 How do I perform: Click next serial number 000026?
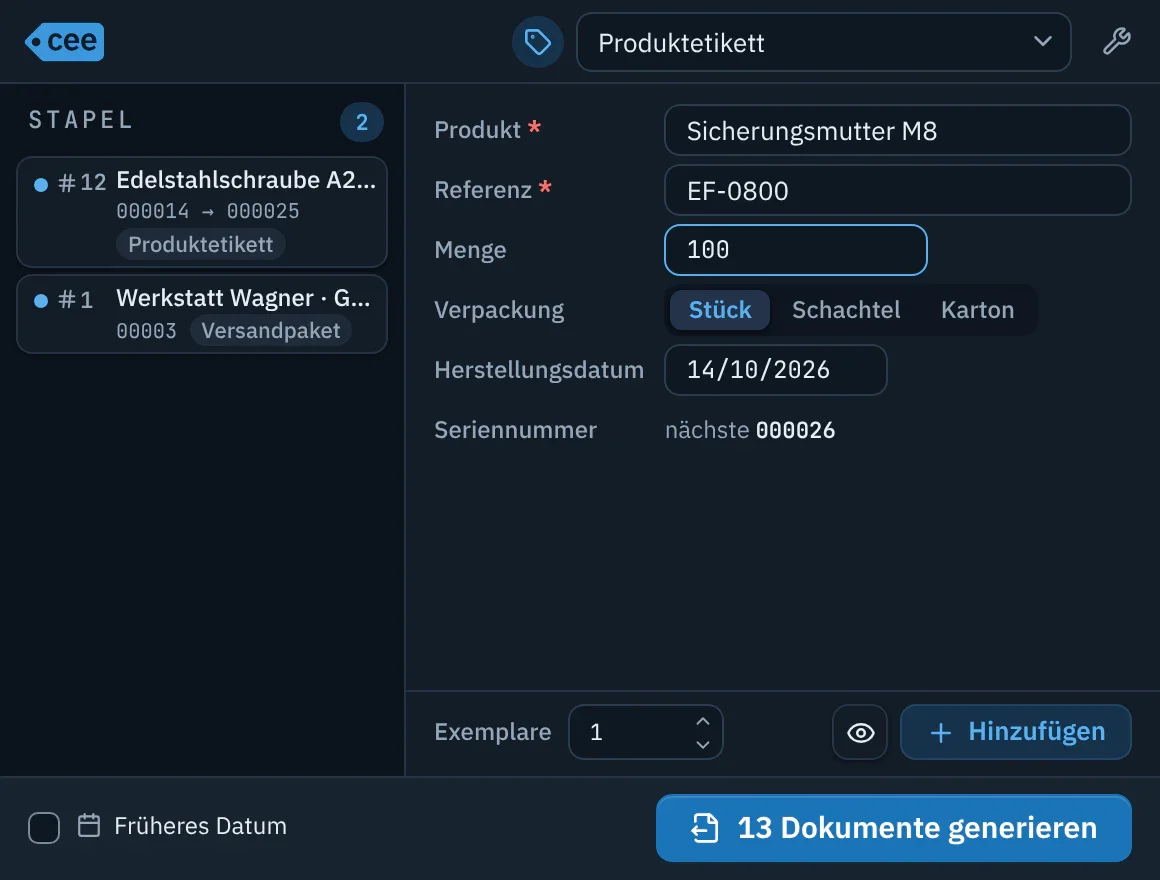795,430
